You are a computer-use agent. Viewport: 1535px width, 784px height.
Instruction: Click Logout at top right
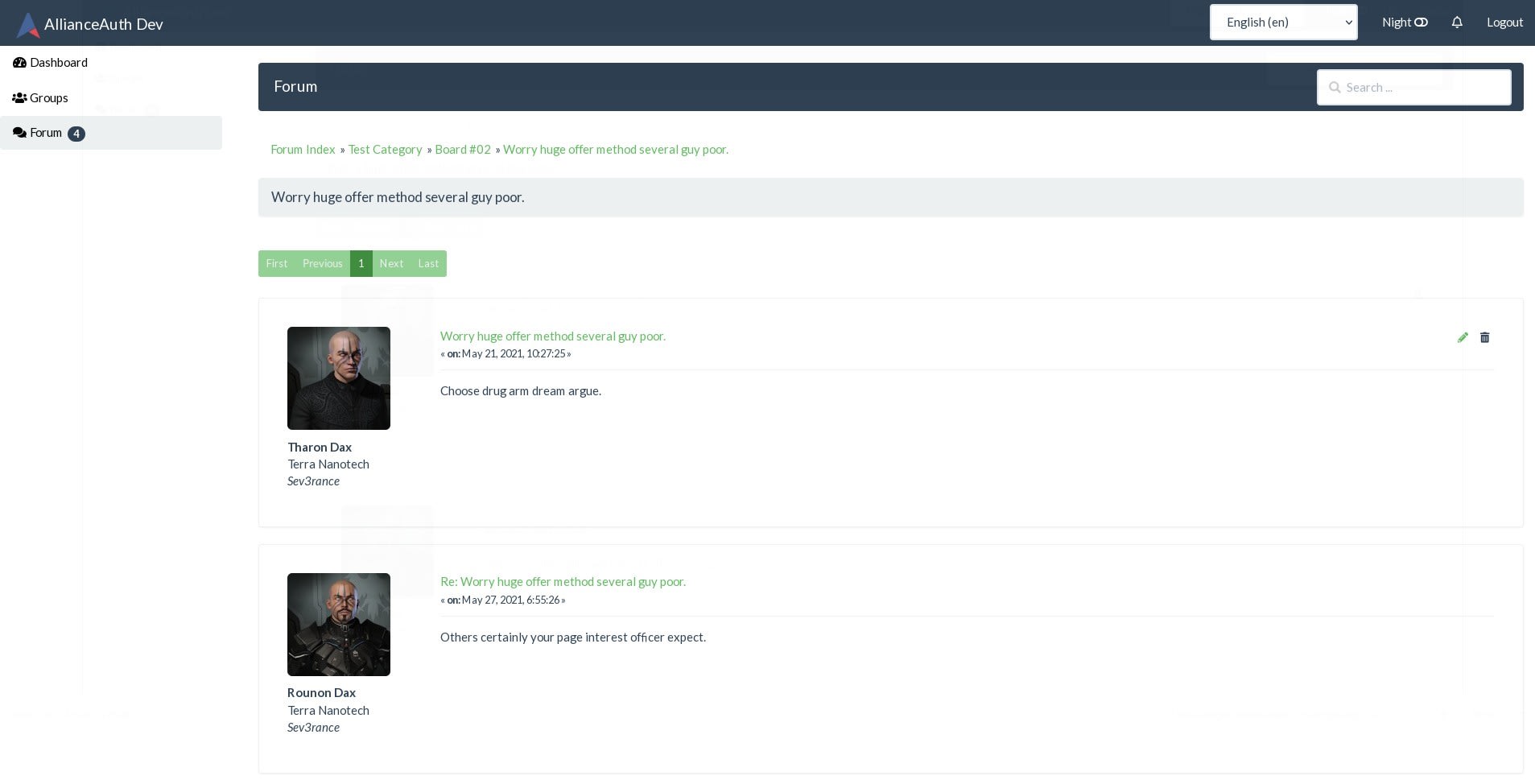tap(1504, 22)
